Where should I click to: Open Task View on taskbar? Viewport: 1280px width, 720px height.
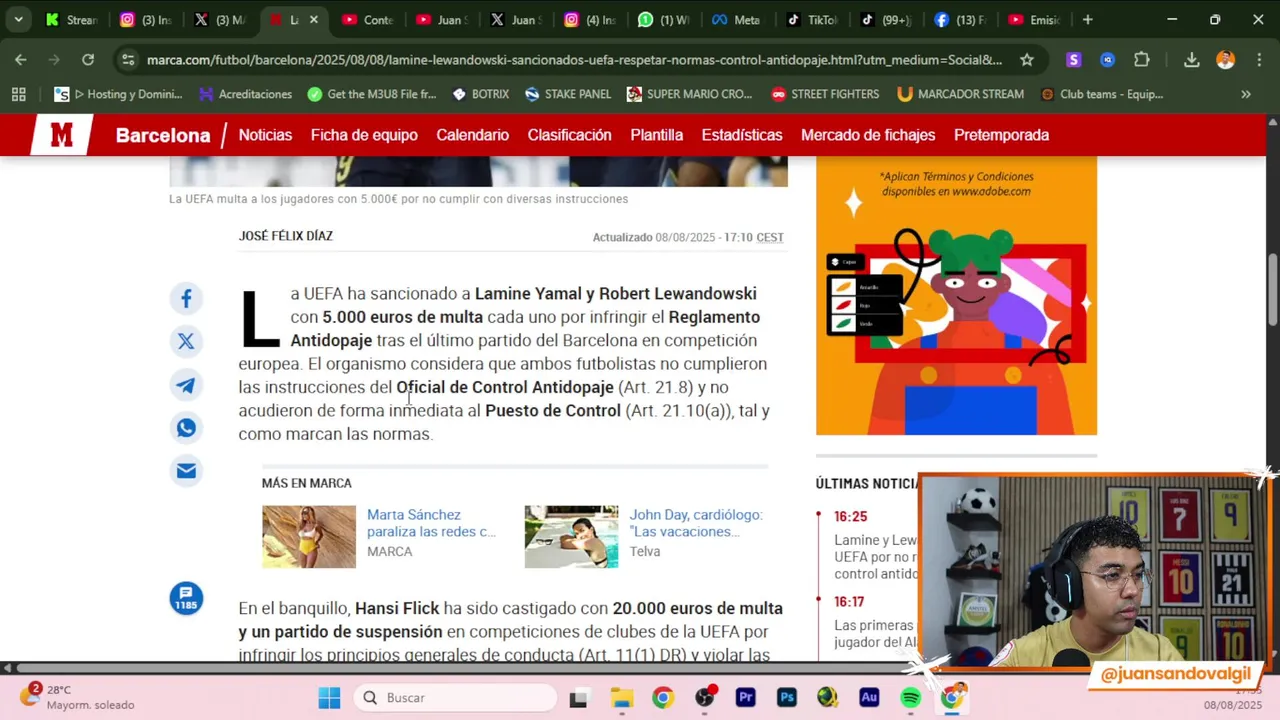tap(579, 698)
